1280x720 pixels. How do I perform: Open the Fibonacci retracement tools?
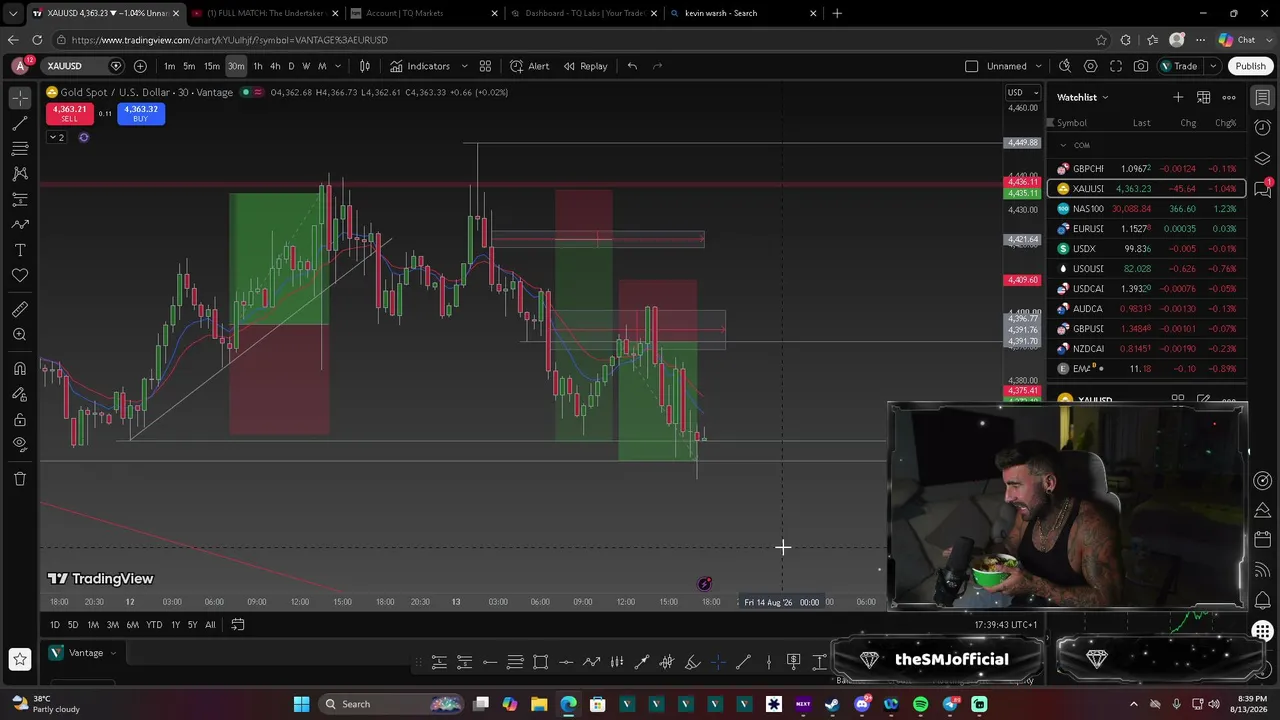[x=20, y=149]
